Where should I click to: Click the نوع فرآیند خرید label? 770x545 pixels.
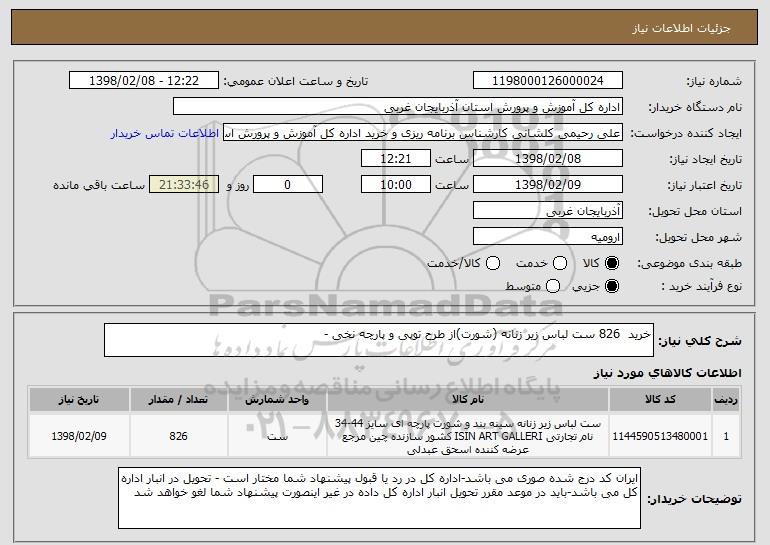(x=701, y=286)
